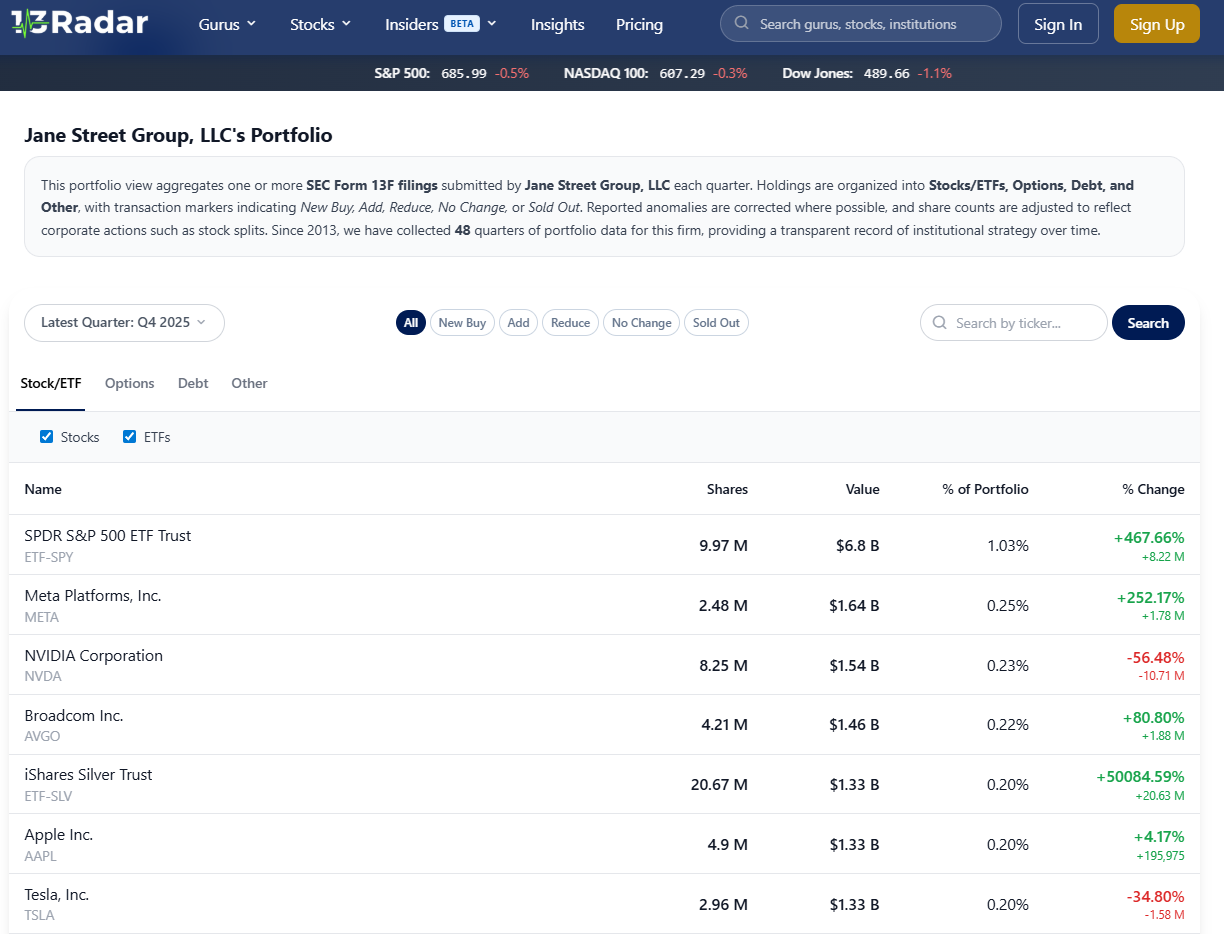
Task: Select the Reduce filter pill
Action: [x=570, y=323]
